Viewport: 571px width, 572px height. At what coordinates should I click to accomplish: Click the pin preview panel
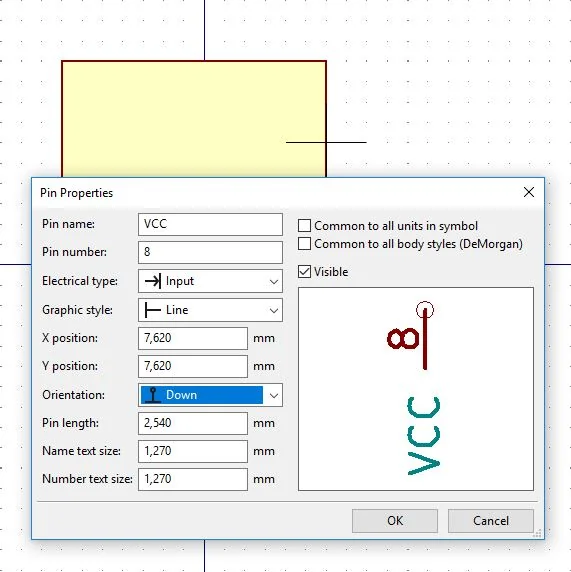point(416,389)
